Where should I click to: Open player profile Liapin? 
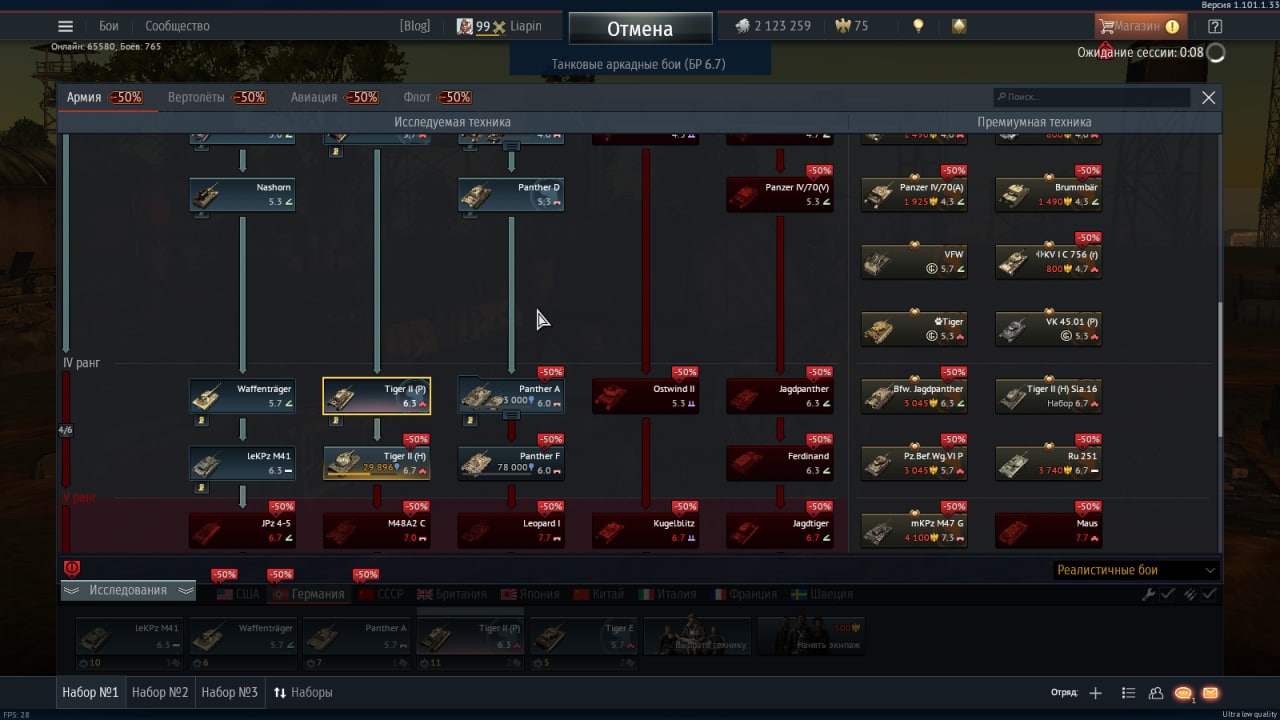(500, 26)
